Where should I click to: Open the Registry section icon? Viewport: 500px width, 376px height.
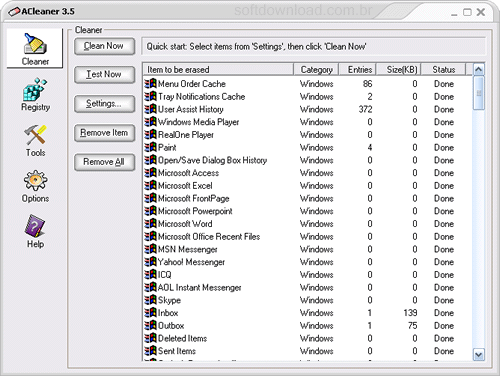point(35,89)
